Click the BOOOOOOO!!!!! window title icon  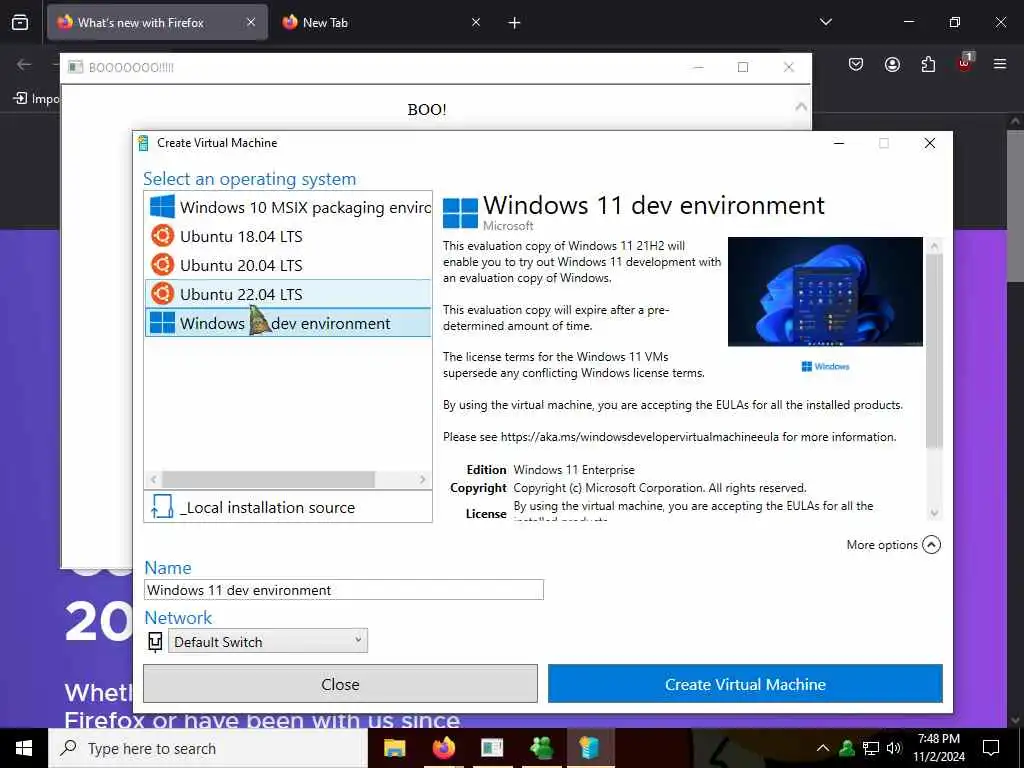pos(76,67)
